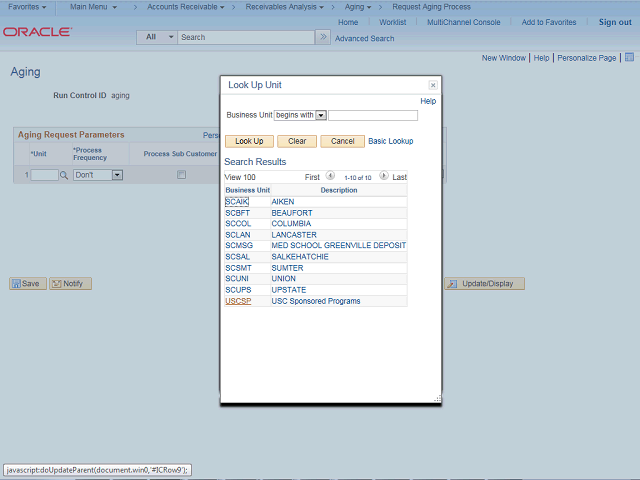Click Add to Favorites
Viewport: 640px width, 480px height.
(549, 22)
